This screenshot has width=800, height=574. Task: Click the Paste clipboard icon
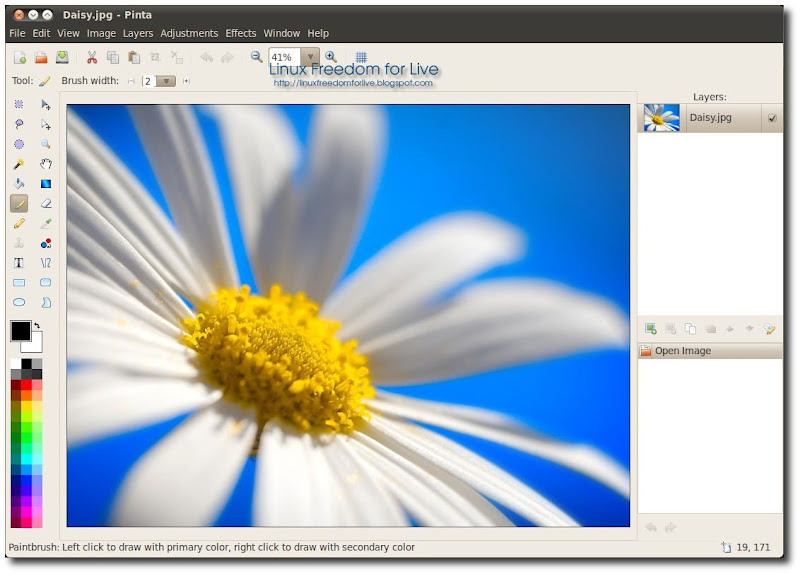[x=134, y=57]
